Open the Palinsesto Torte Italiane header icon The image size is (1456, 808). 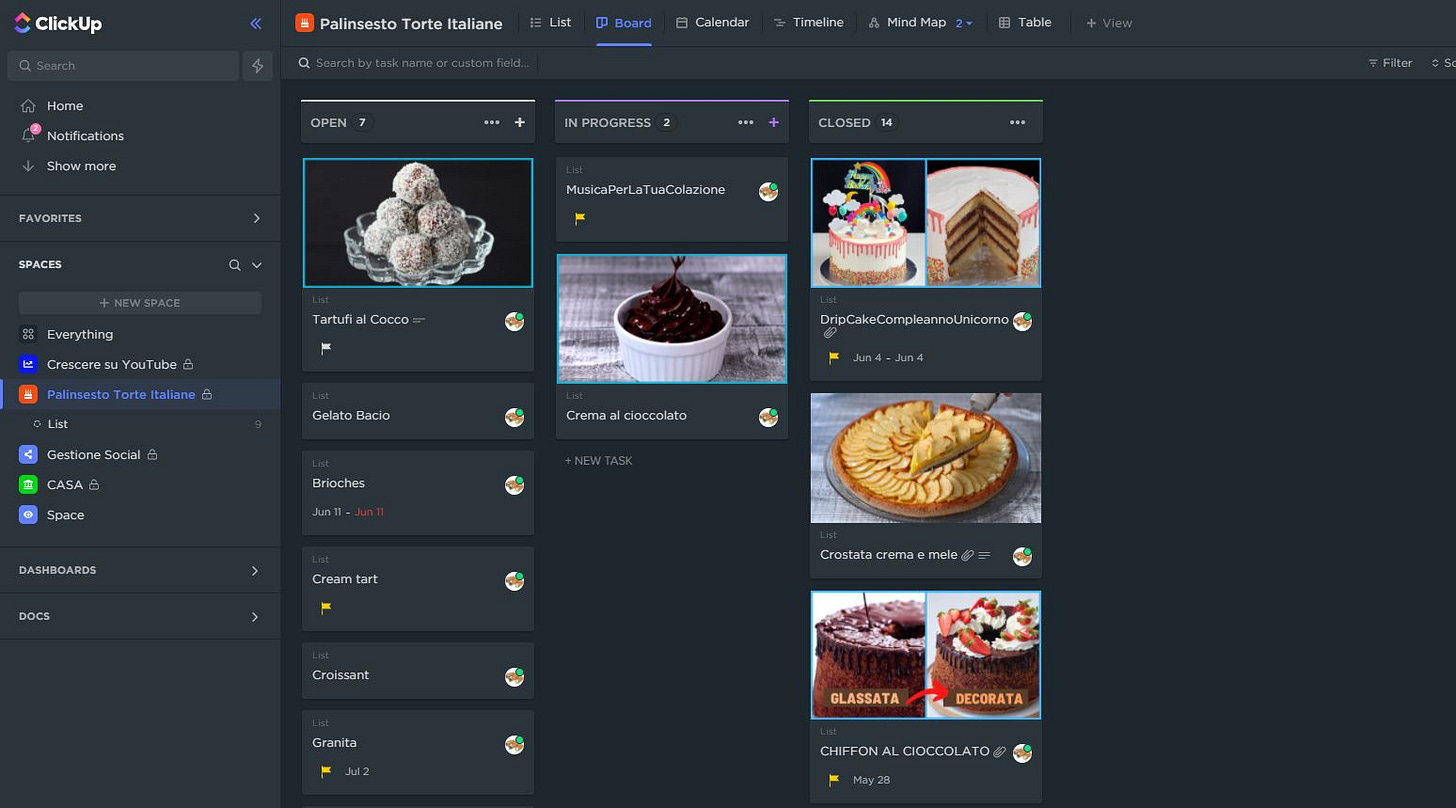pos(305,22)
